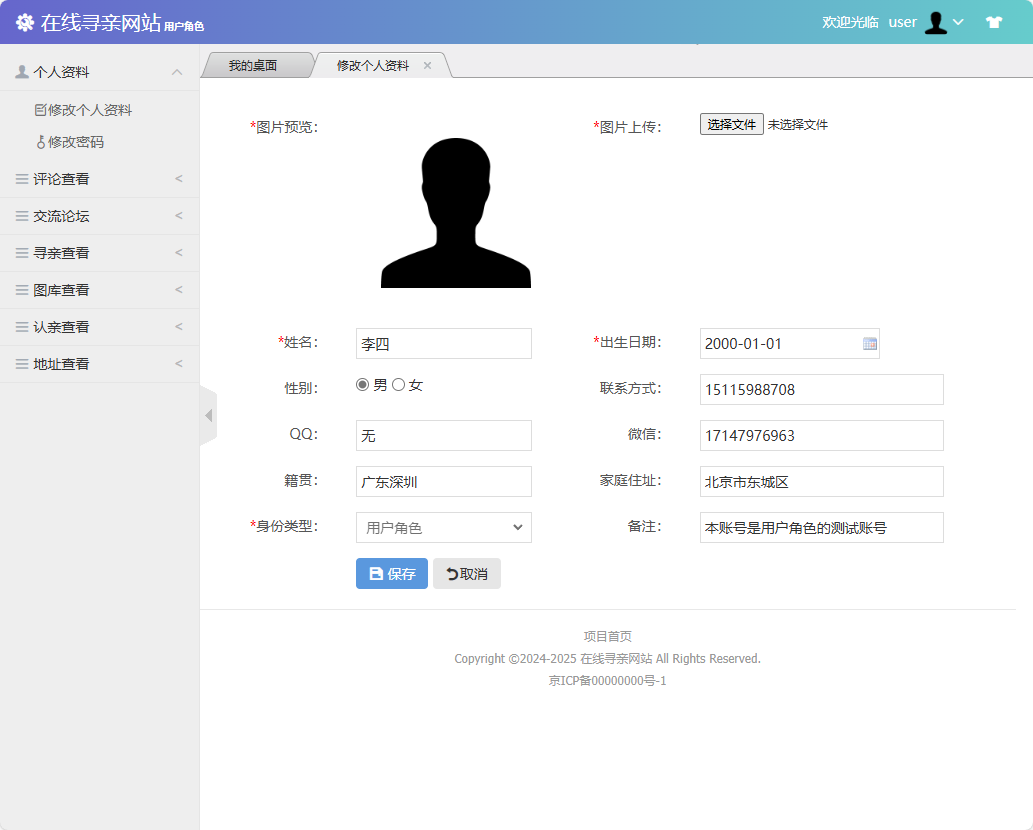This screenshot has height=830, width=1033.
Task: Click the 保存 save button
Action: pos(391,573)
